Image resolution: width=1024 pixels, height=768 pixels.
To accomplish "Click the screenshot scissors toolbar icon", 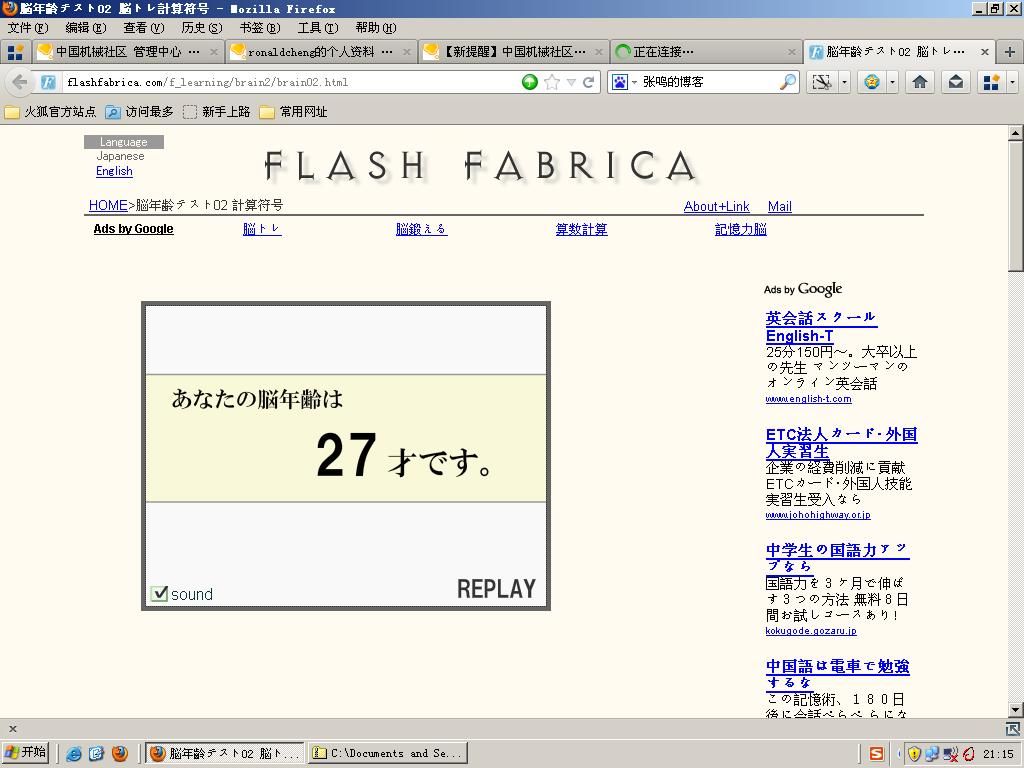I will pos(822,82).
